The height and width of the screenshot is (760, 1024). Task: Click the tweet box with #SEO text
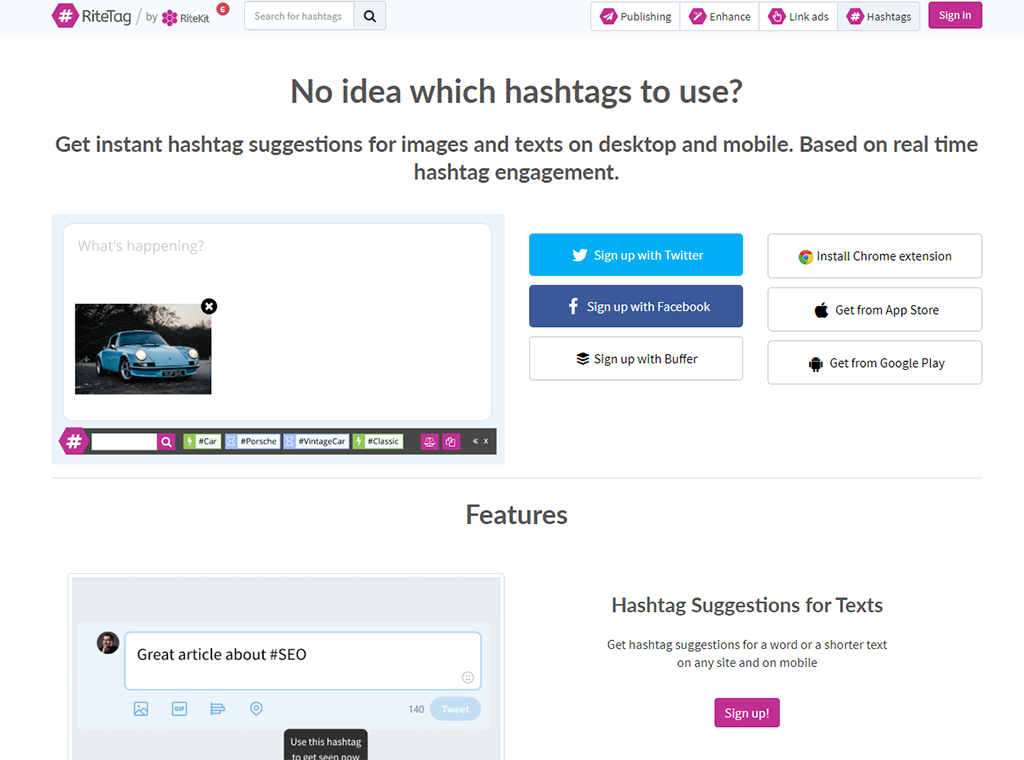point(303,660)
